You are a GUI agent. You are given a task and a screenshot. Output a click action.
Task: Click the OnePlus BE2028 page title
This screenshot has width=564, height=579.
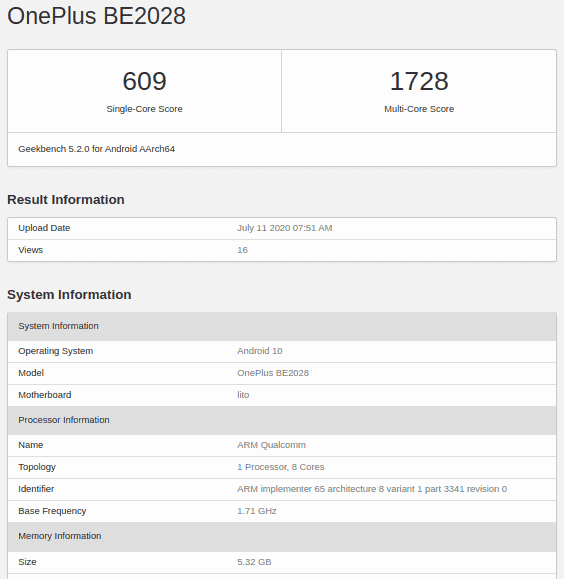tap(96, 16)
